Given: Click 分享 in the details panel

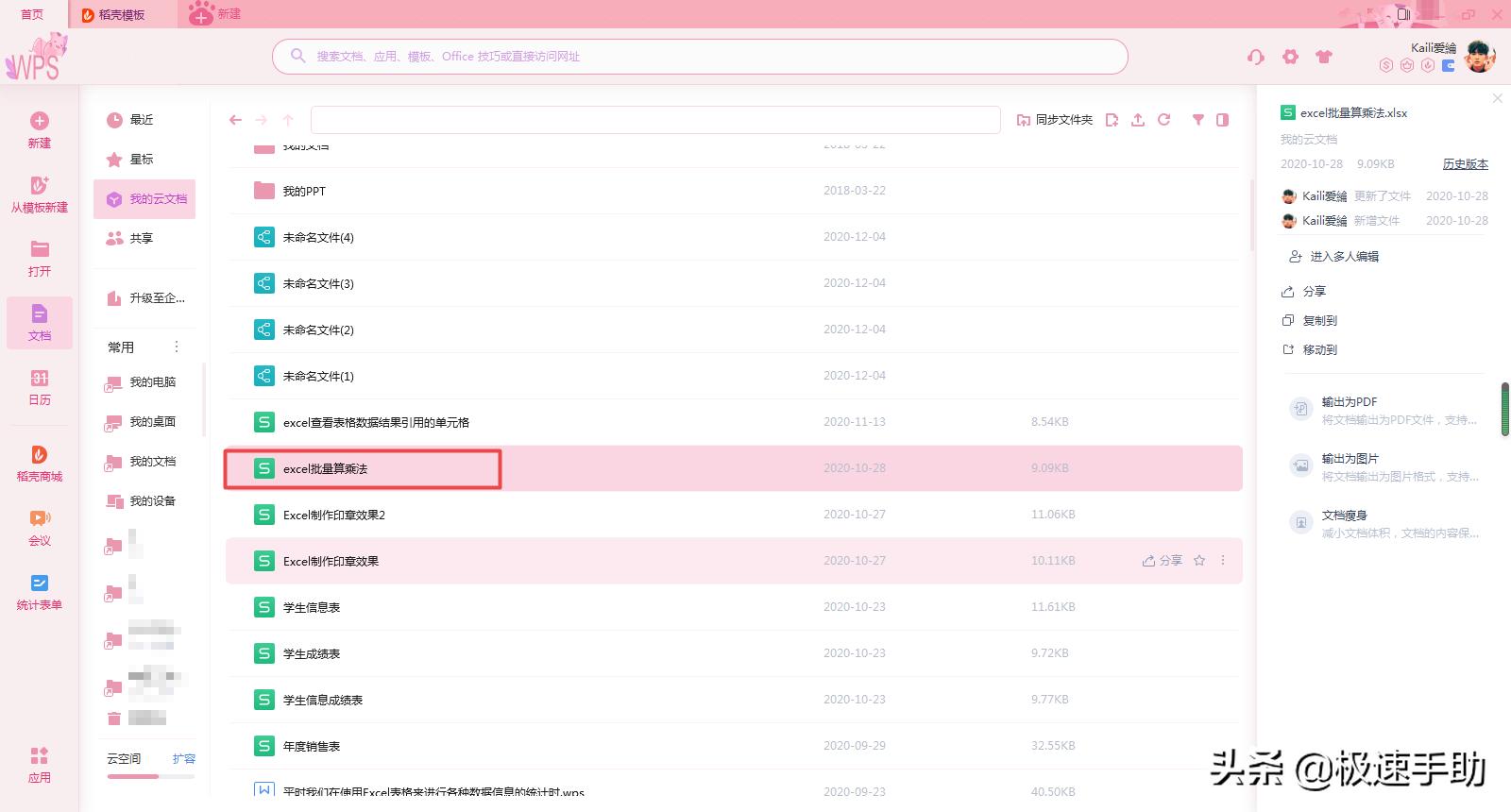Looking at the screenshot, I should 1304,292.
